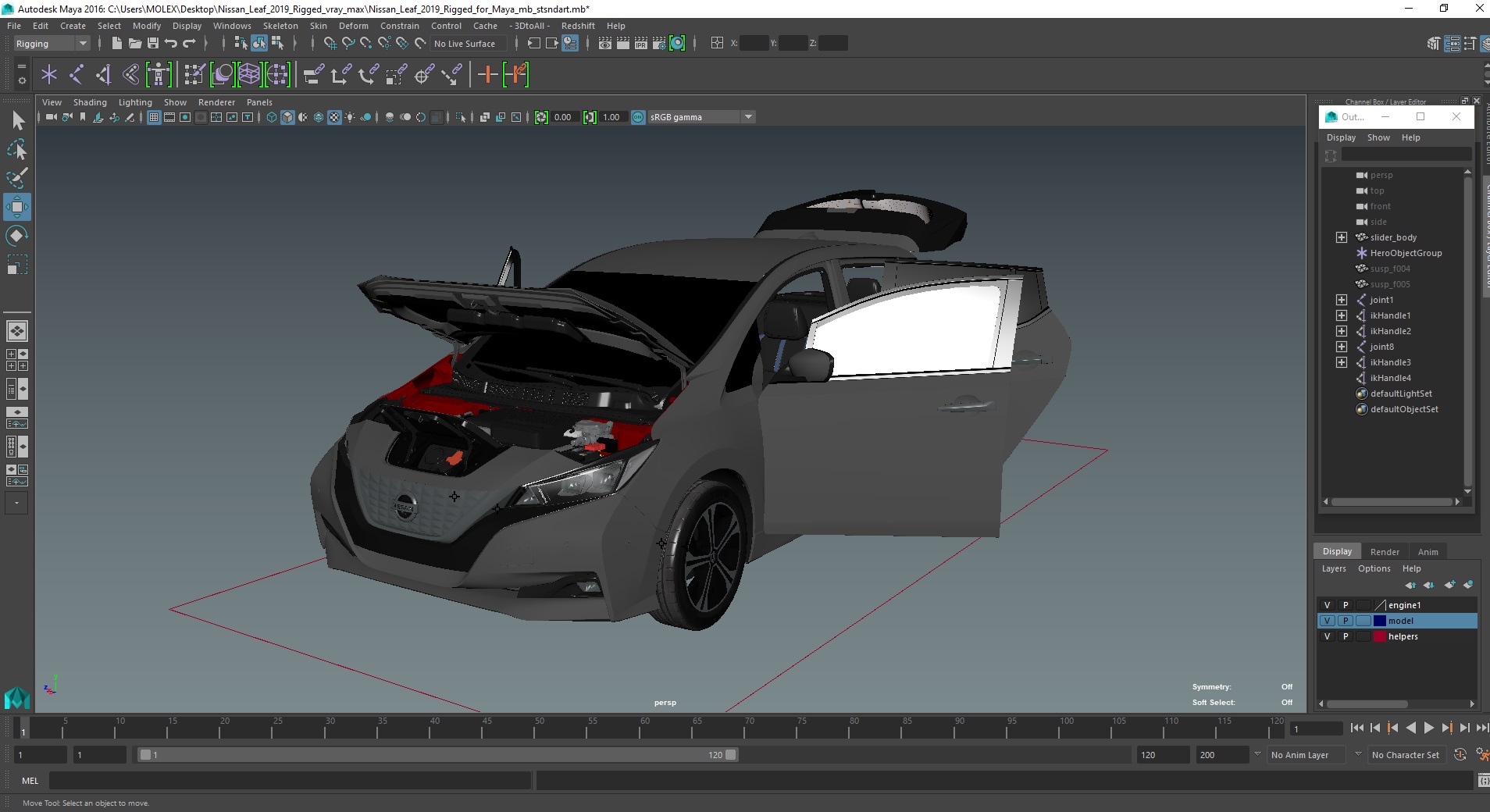Click the Outliner horizontal scrollbar

1392,502
